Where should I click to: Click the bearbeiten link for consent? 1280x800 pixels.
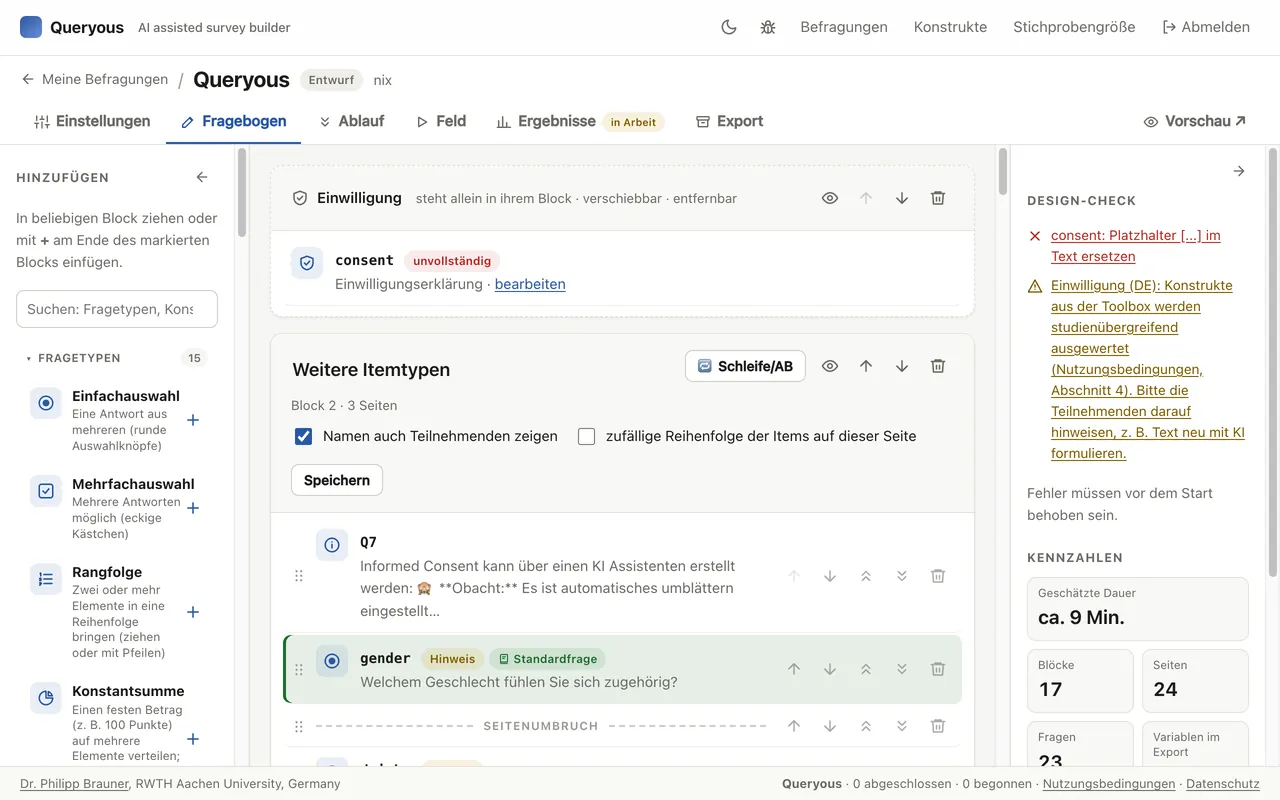[530, 284]
